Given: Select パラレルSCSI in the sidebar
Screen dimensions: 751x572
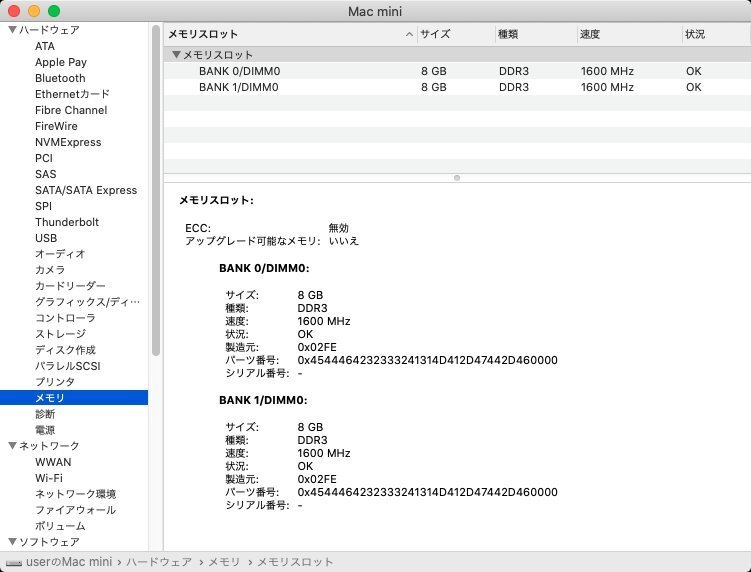Looking at the screenshot, I should 68,366.
